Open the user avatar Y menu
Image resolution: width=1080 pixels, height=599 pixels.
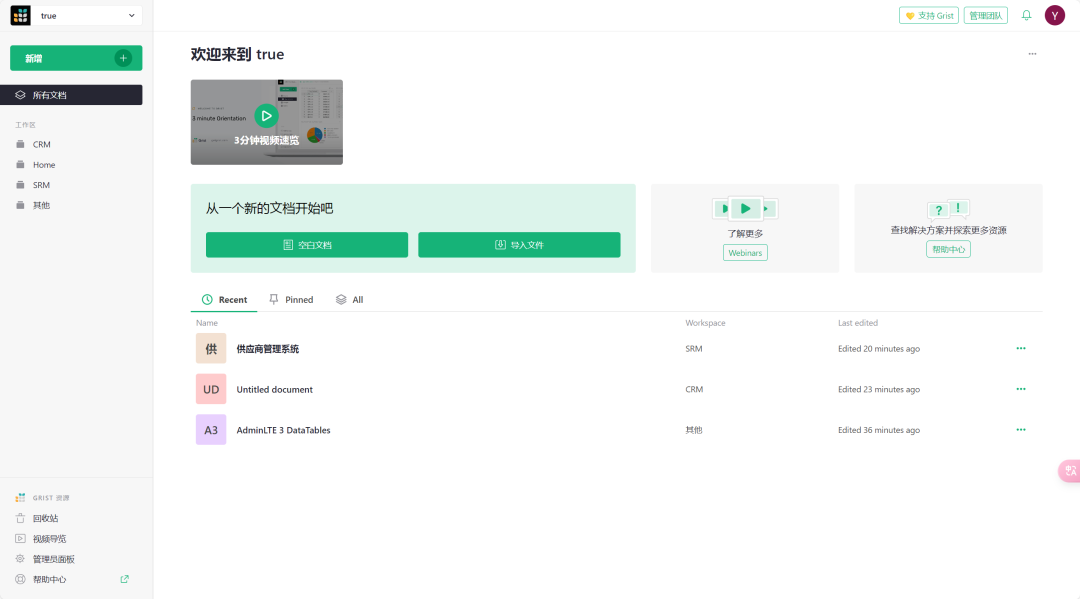tap(1054, 15)
